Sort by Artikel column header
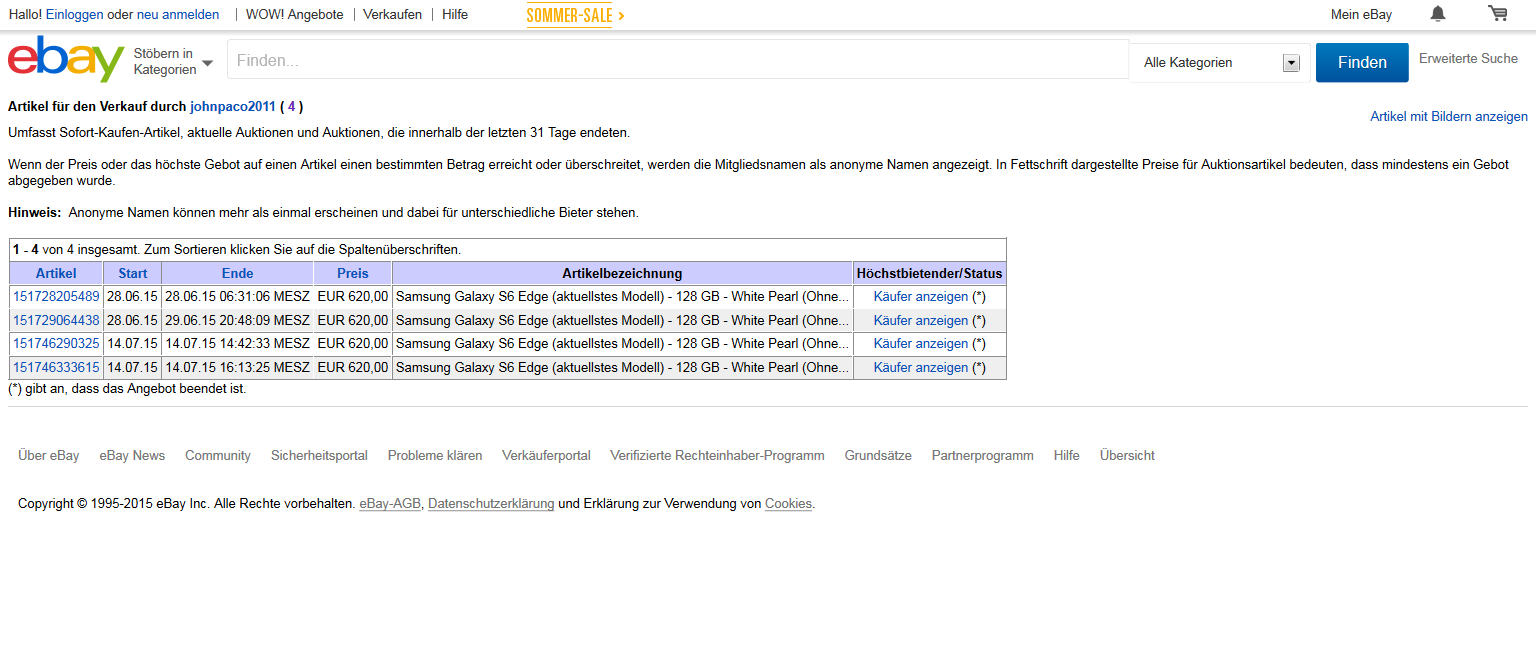 [x=56, y=273]
